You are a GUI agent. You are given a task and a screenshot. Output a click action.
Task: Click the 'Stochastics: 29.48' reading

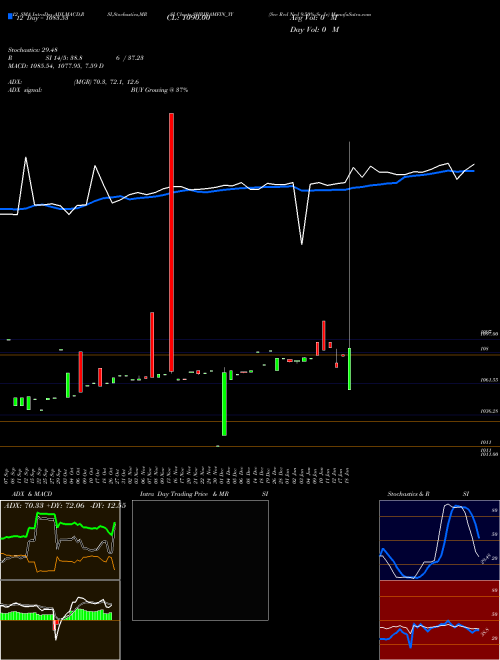pyautogui.click(x=33, y=50)
